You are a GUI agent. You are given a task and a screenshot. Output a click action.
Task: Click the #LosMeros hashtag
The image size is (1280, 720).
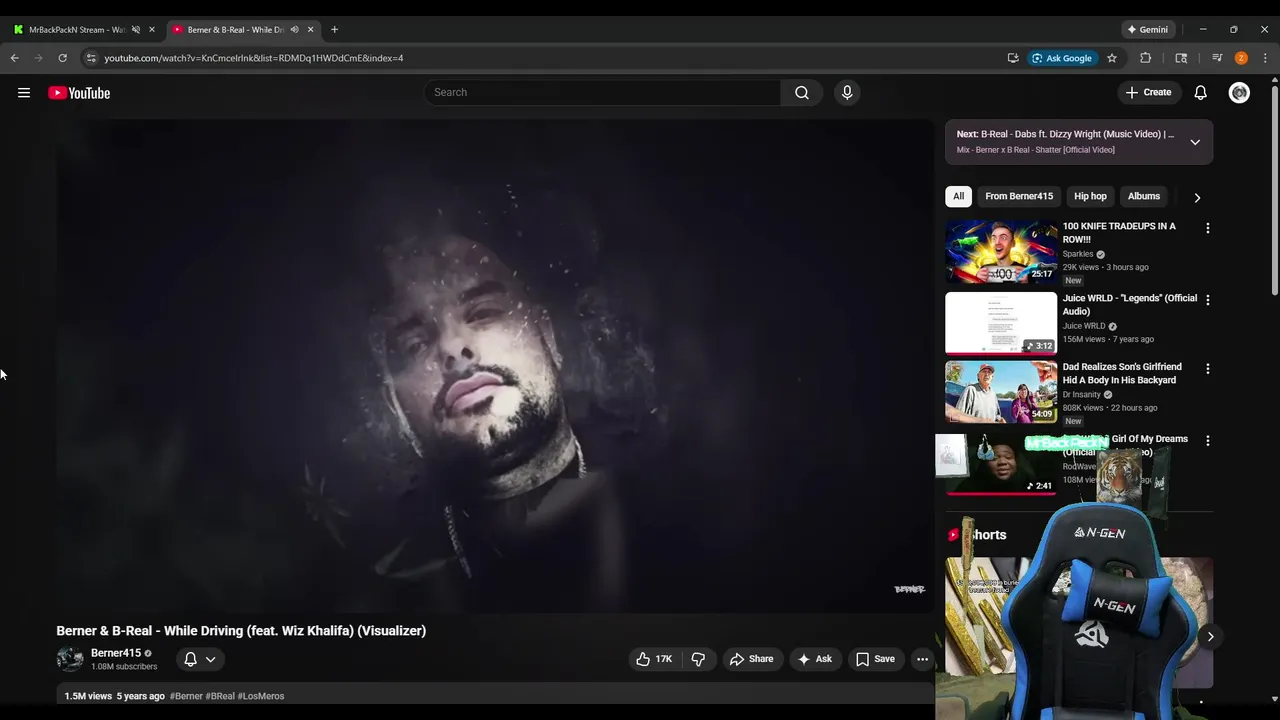(x=261, y=696)
